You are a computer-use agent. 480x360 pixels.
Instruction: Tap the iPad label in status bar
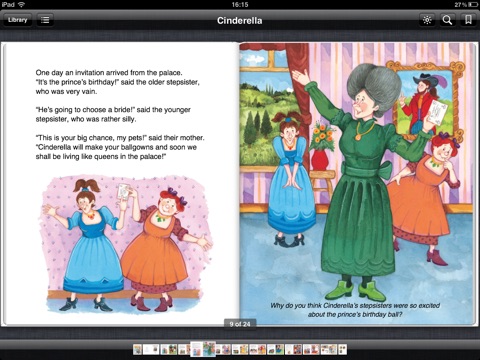point(8,4)
